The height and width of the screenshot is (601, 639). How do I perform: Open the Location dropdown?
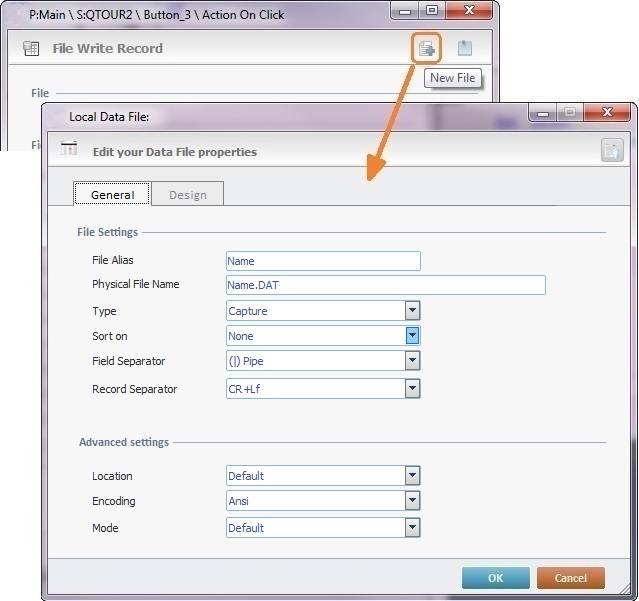tap(412, 476)
